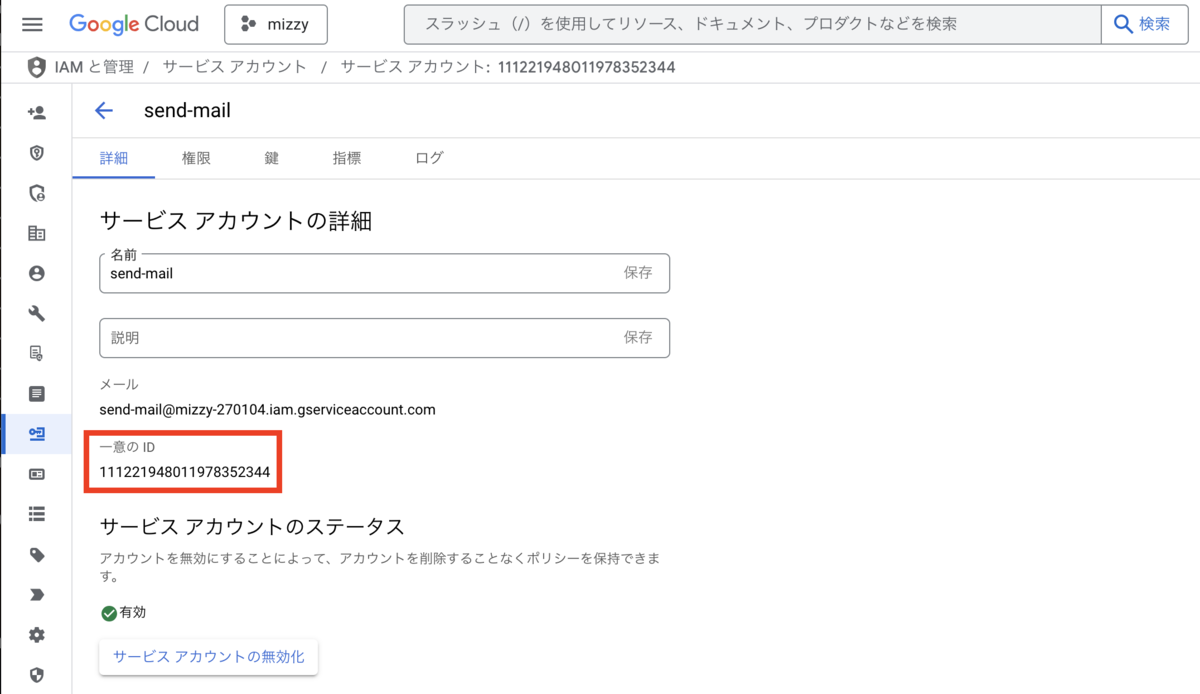
Task: Switch to the 権限 (permissions) tab
Action: click(196, 157)
